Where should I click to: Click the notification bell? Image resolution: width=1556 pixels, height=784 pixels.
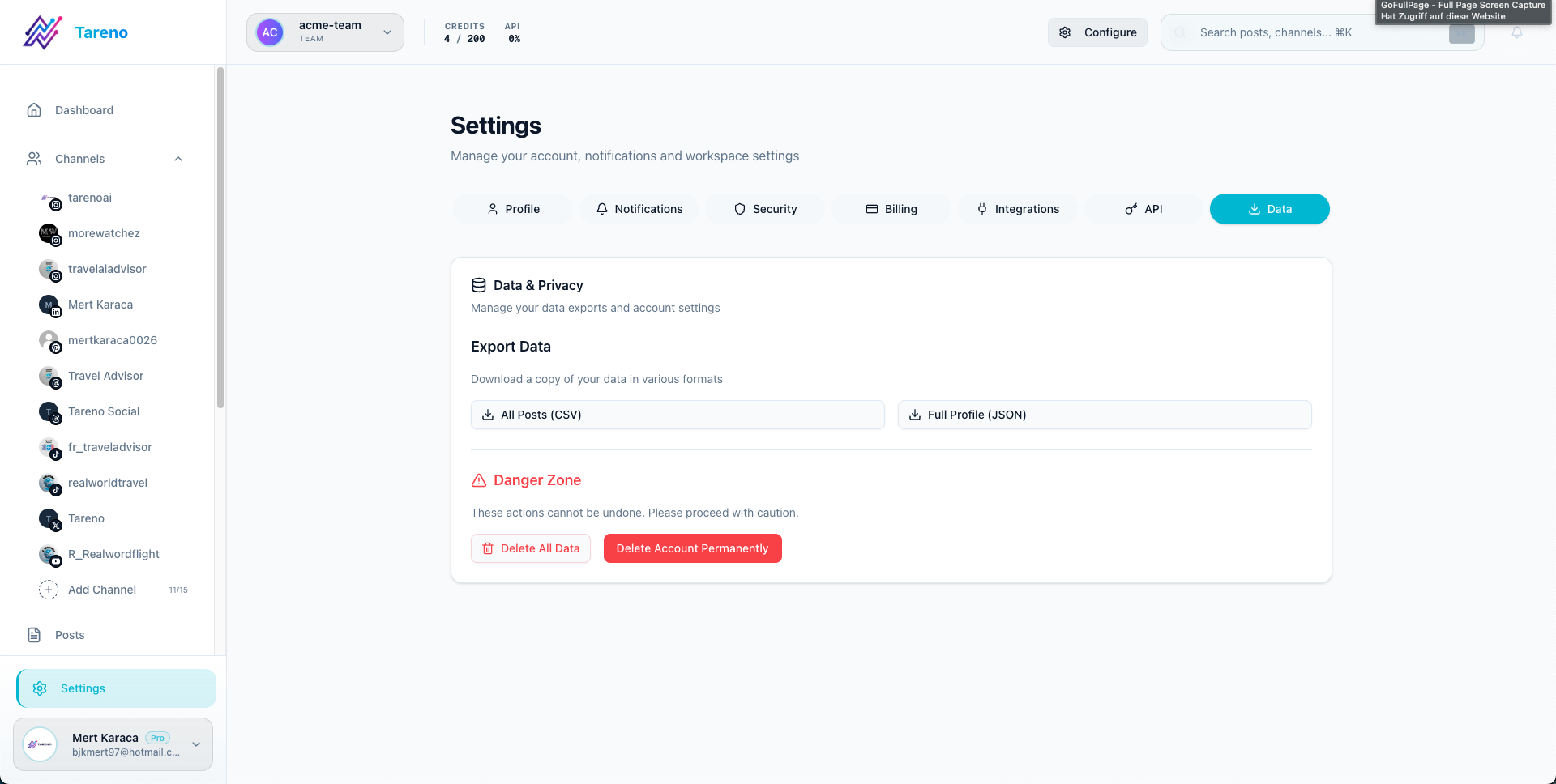pyautogui.click(x=1517, y=32)
